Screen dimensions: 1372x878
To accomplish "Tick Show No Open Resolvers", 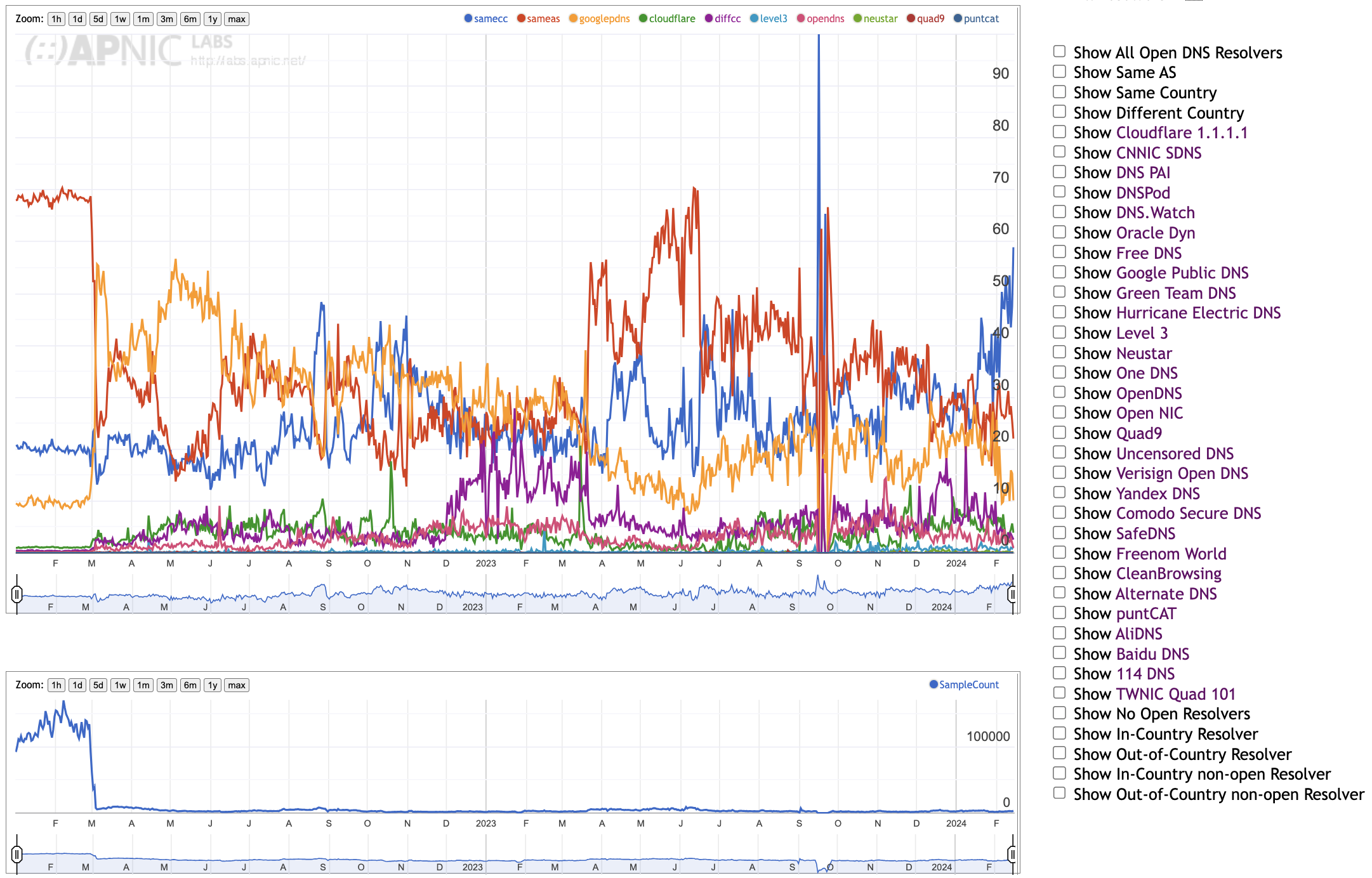I will [x=1059, y=712].
